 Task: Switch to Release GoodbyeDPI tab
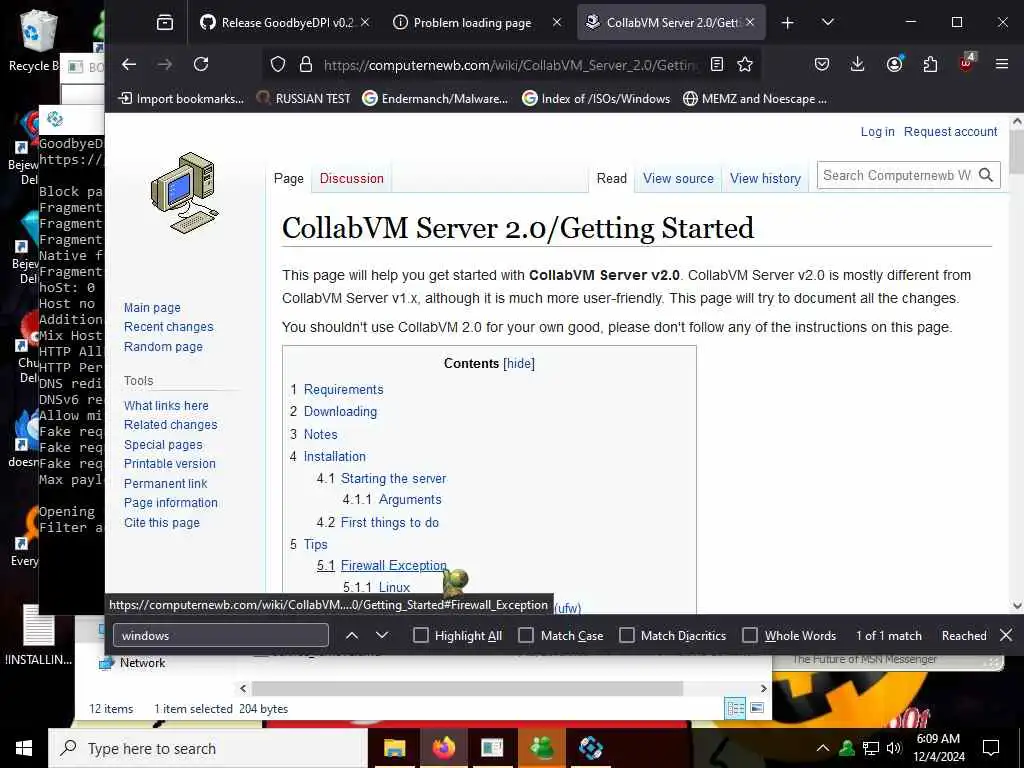(285, 23)
